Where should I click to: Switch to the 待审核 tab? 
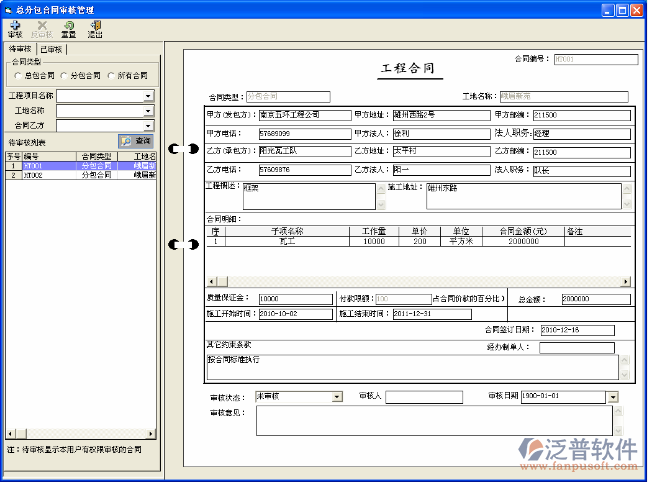20,49
